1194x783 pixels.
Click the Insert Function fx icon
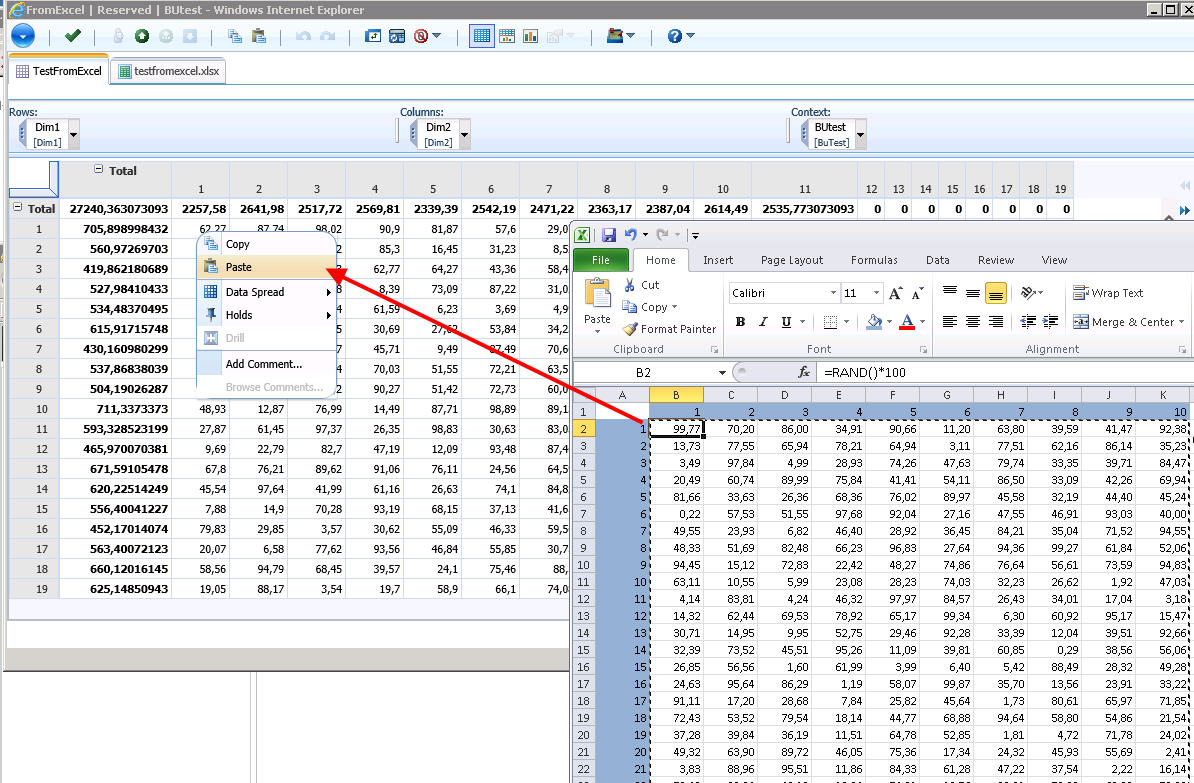[803, 372]
